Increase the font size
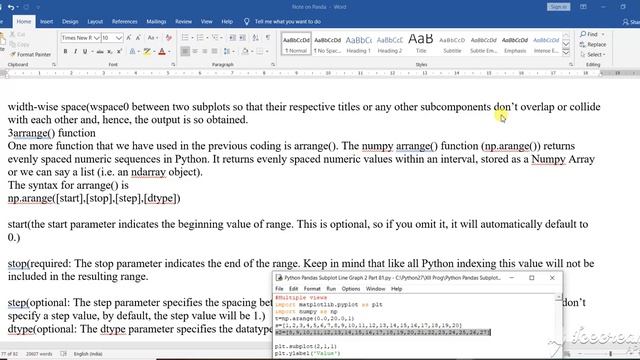 [x=129, y=38]
